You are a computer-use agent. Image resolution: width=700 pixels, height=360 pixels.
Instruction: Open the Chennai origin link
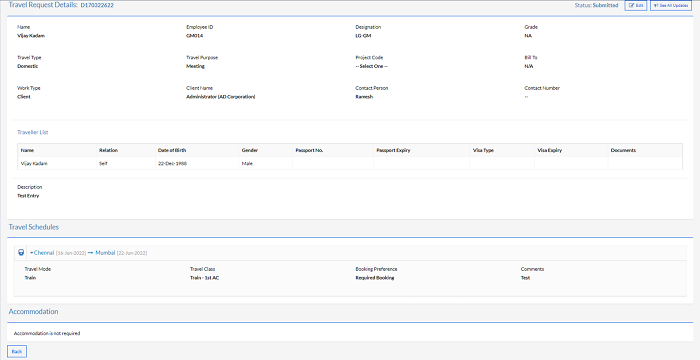coord(44,253)
